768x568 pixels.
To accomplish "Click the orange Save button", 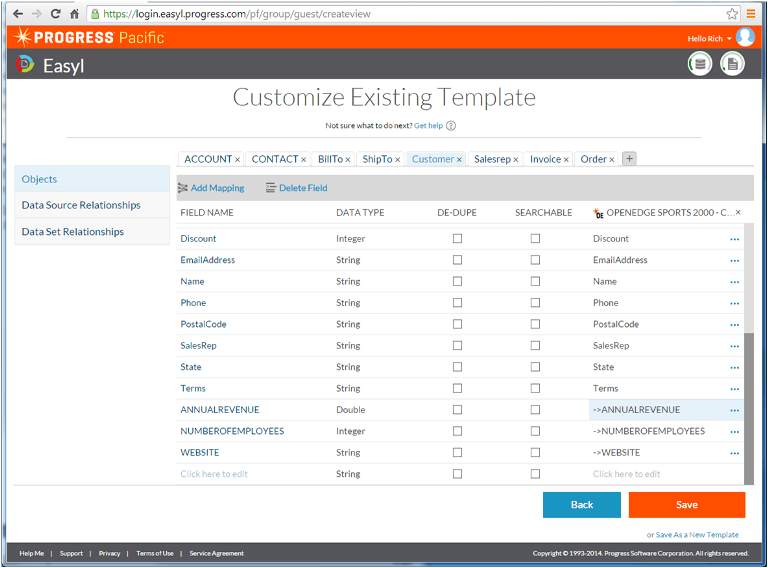I will point(686,505).
